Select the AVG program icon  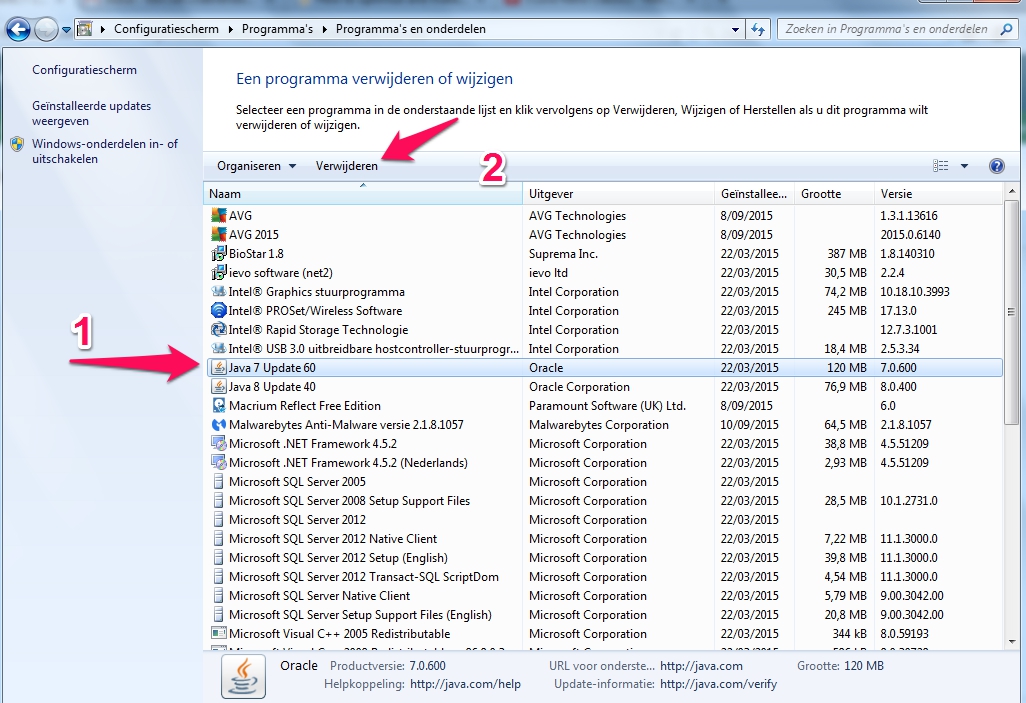[219, 215]
